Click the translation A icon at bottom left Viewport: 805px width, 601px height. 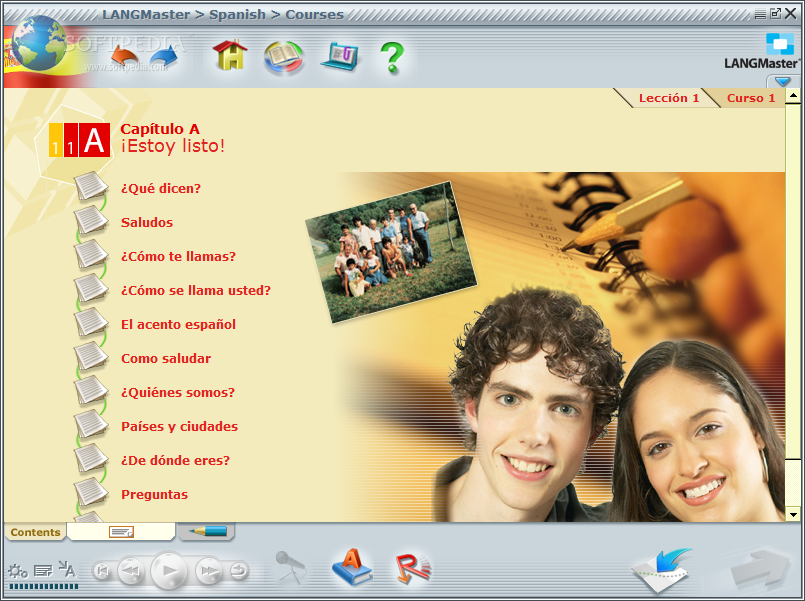pyautogui.click(x=67, y=569)
